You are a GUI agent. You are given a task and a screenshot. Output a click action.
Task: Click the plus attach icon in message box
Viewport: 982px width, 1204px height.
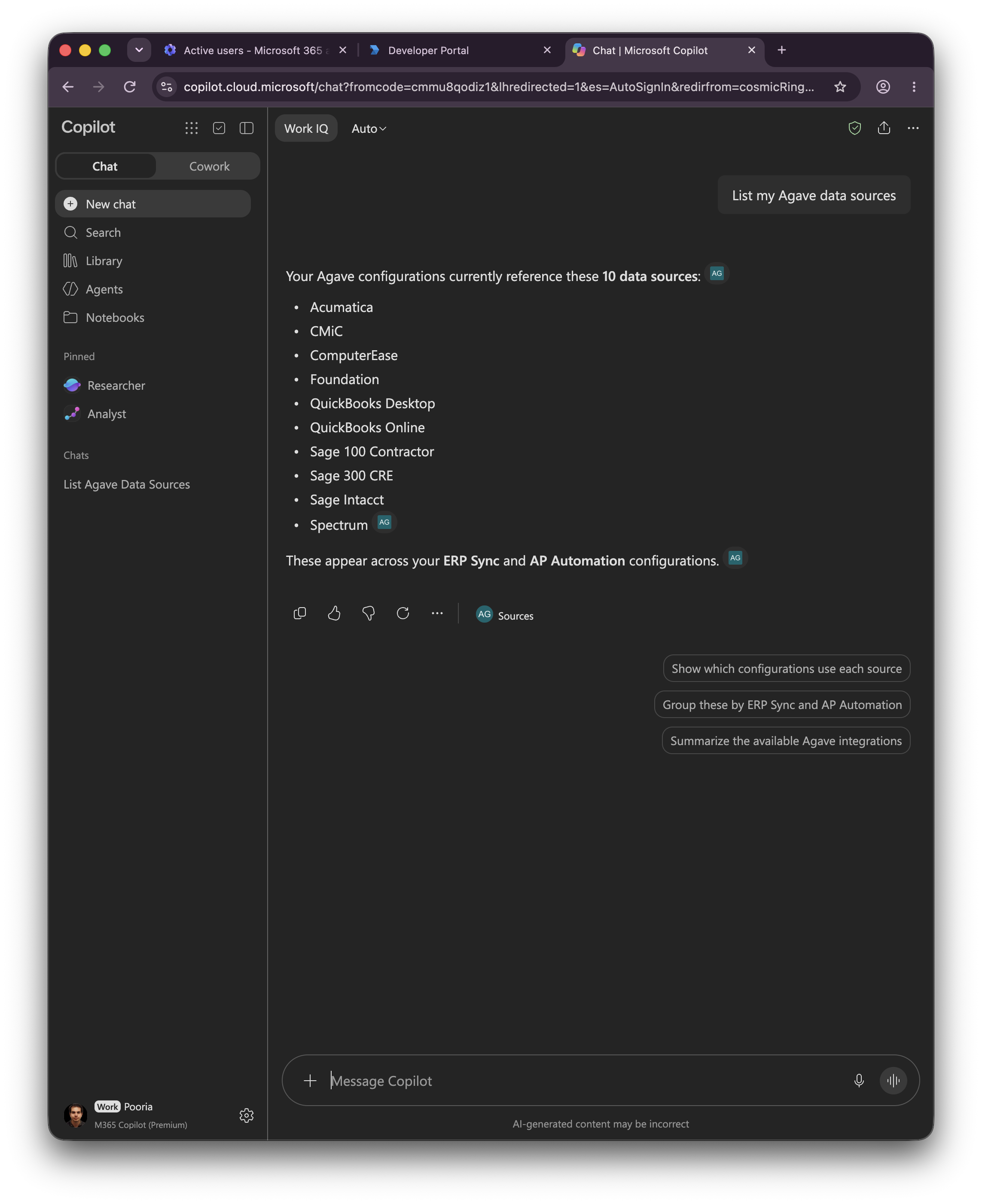tap(310, 1080)
